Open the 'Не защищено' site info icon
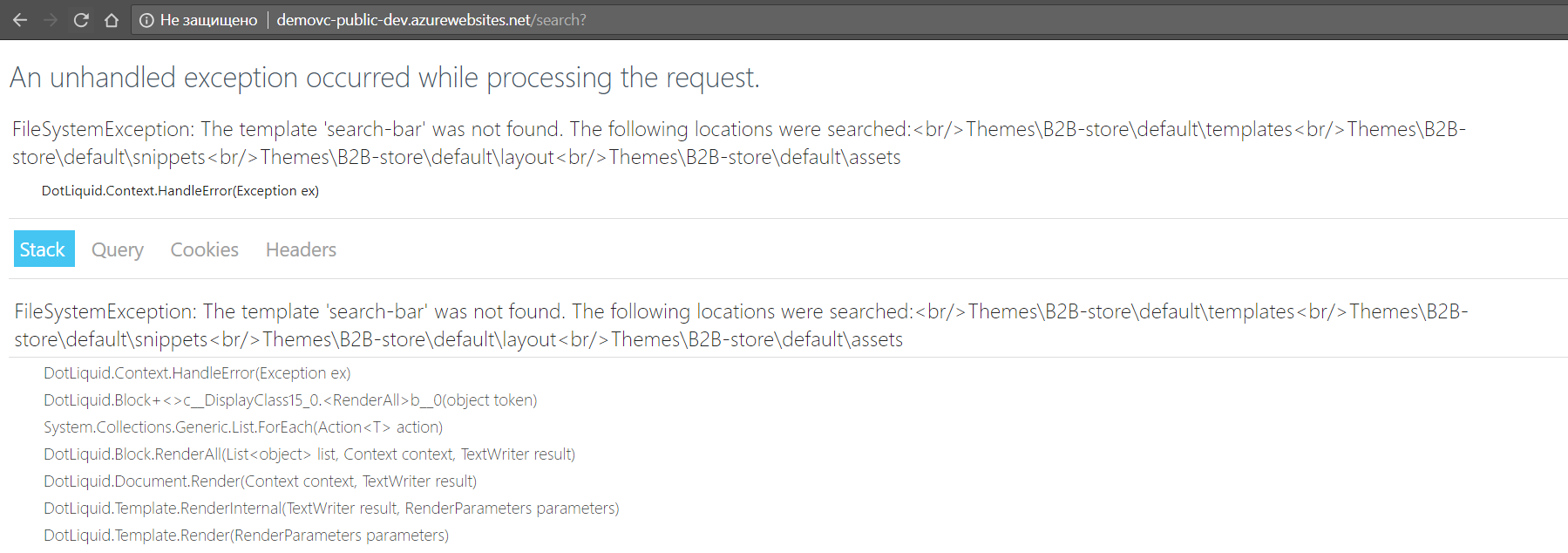This screenshot has height=553, width=1568. 206,19
